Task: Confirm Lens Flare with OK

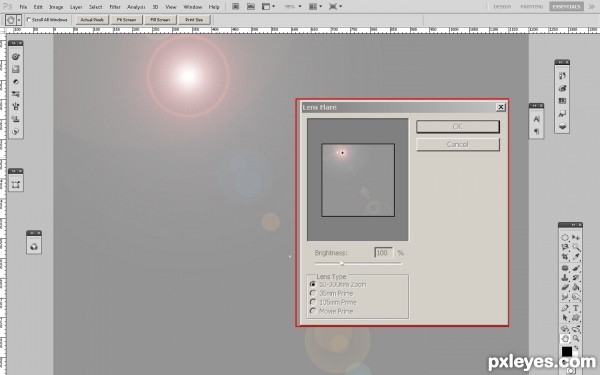Action: pyautogui.click(x=458, y=127)
